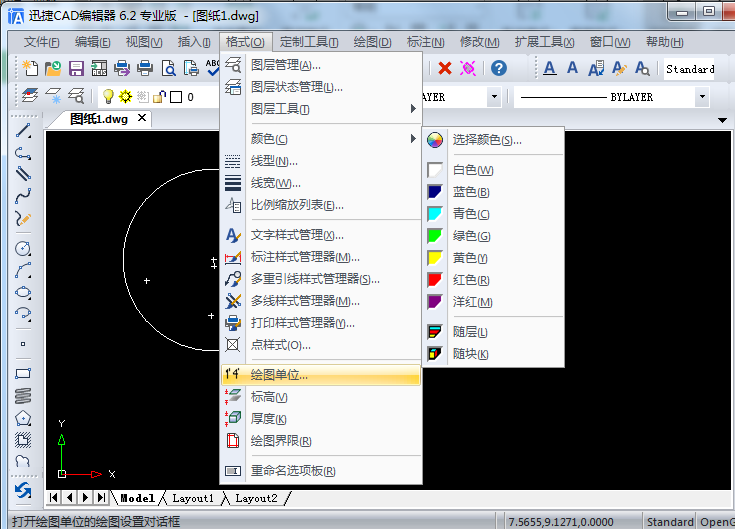Open the 绘图(D) menu

click(x=372, y=42)
